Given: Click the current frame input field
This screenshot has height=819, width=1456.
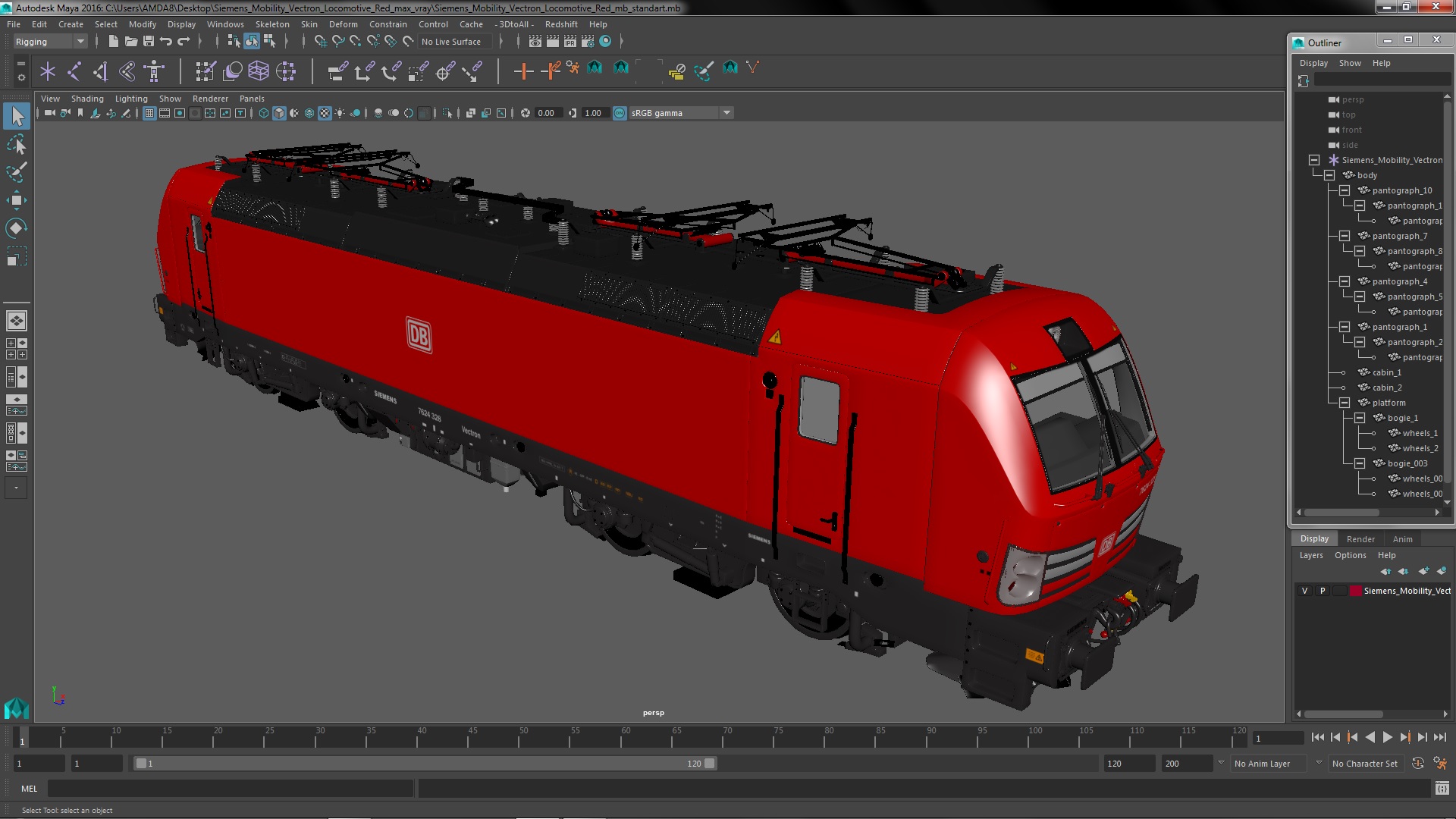Looking at the screenshot, I should [x=1278, y=738].
